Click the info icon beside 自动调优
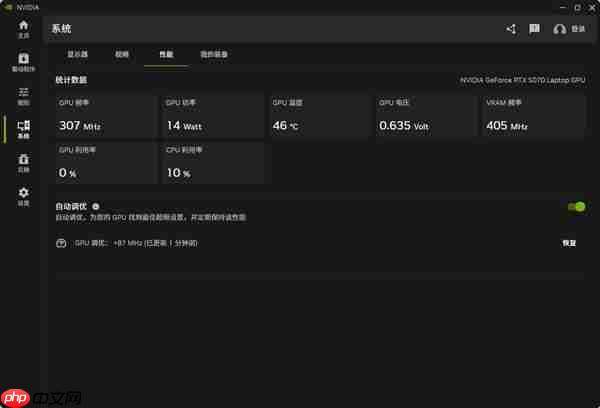Image resolution: width=600 pixels, height=408 pixels. pyautogui.click(x=96, y=206)
